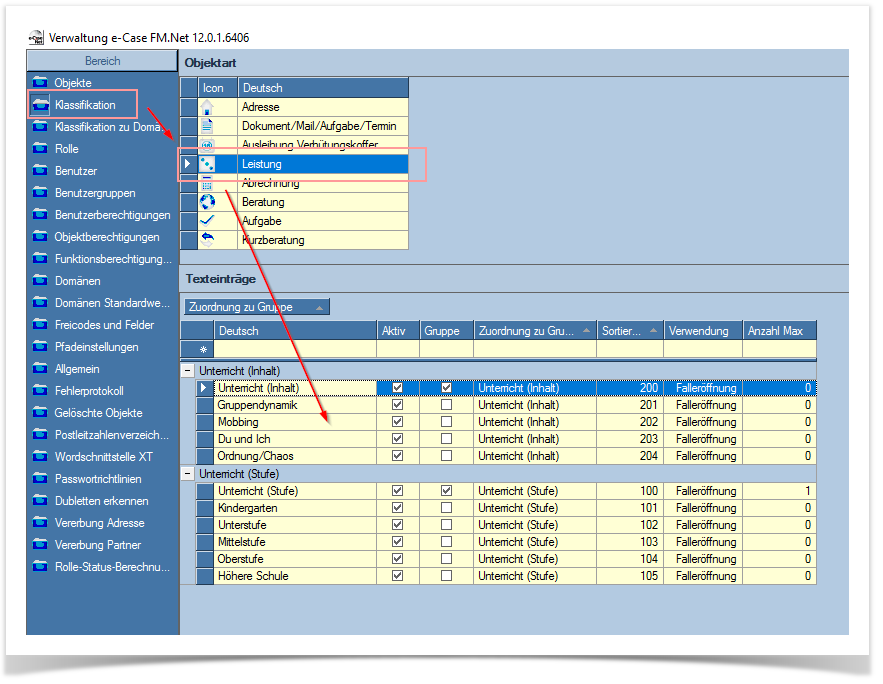Click the folder icon beside Benutzergruppen

click(40, 193)
